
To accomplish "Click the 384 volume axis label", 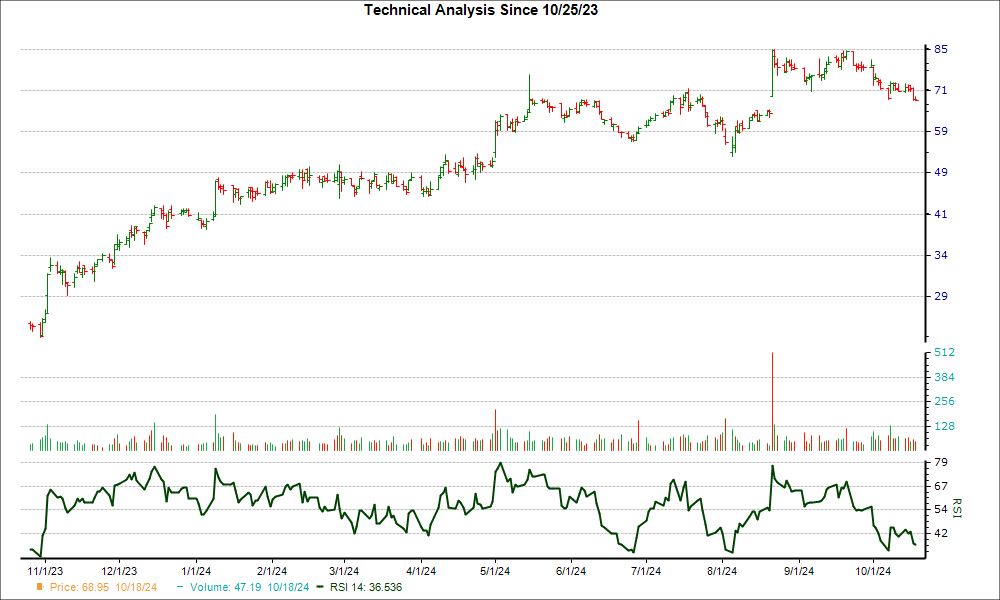I will click(x=945, y=377).
